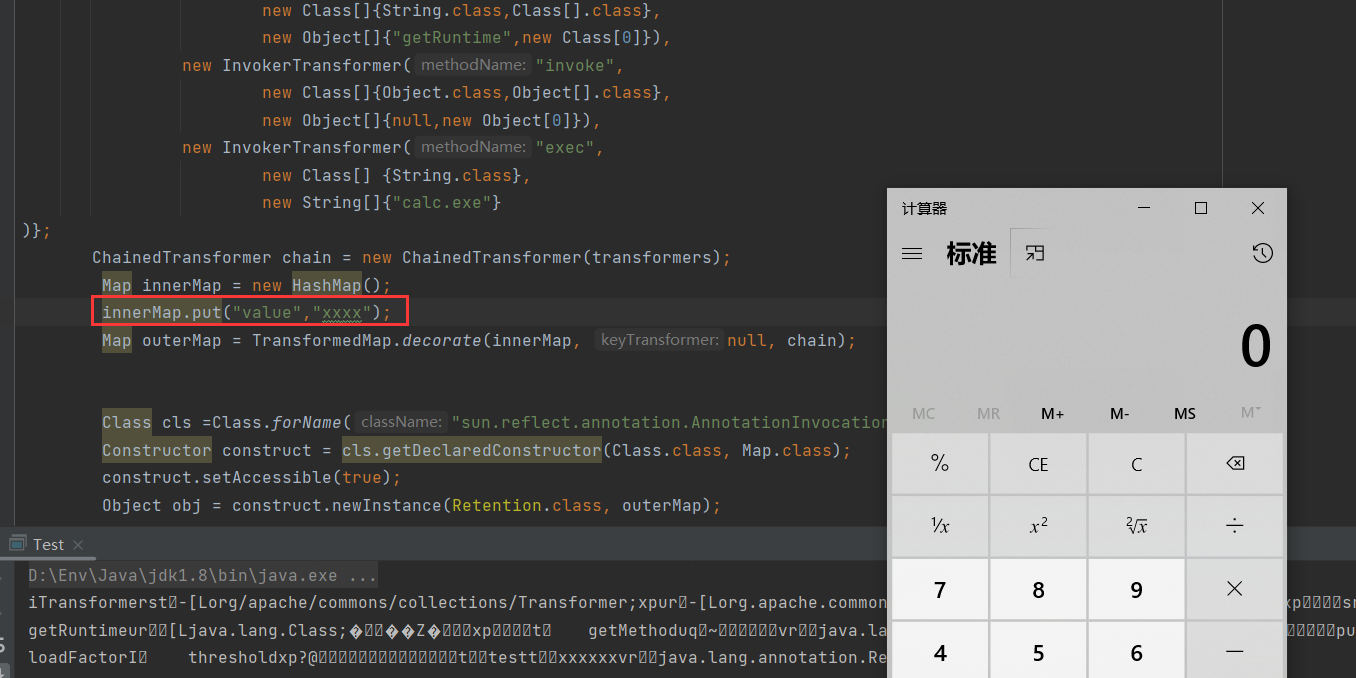This screenshot has height=678, width=1356.
Task: Click the java.exe console output path line
Action: tap(203, 576)
